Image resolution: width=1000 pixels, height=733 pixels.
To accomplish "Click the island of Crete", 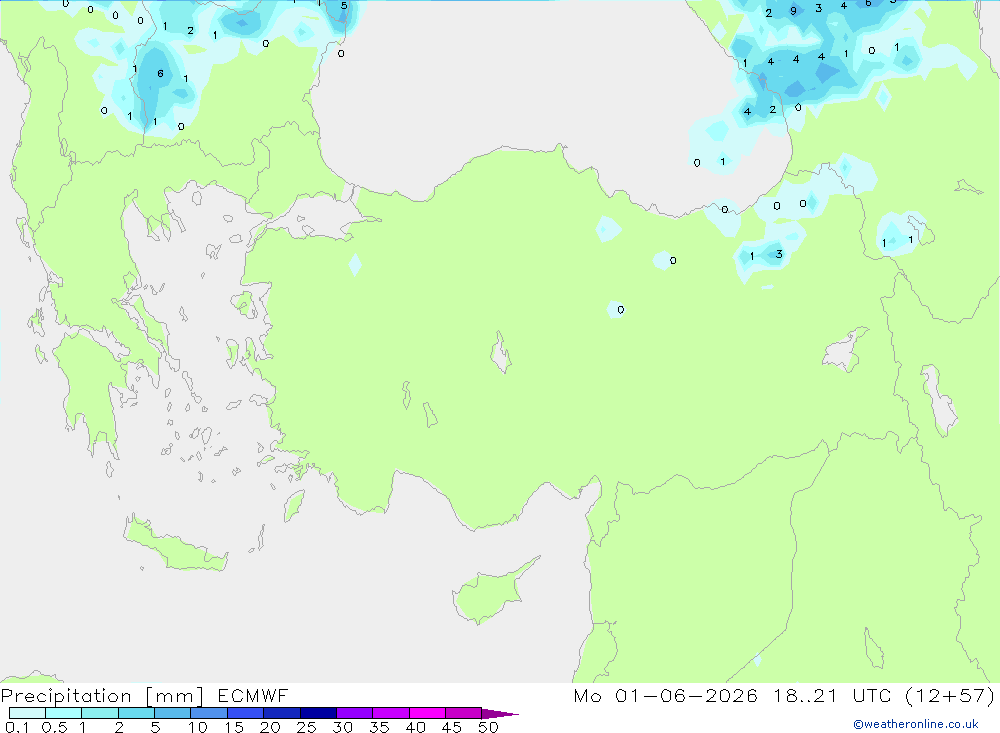I will coord(175,545).
